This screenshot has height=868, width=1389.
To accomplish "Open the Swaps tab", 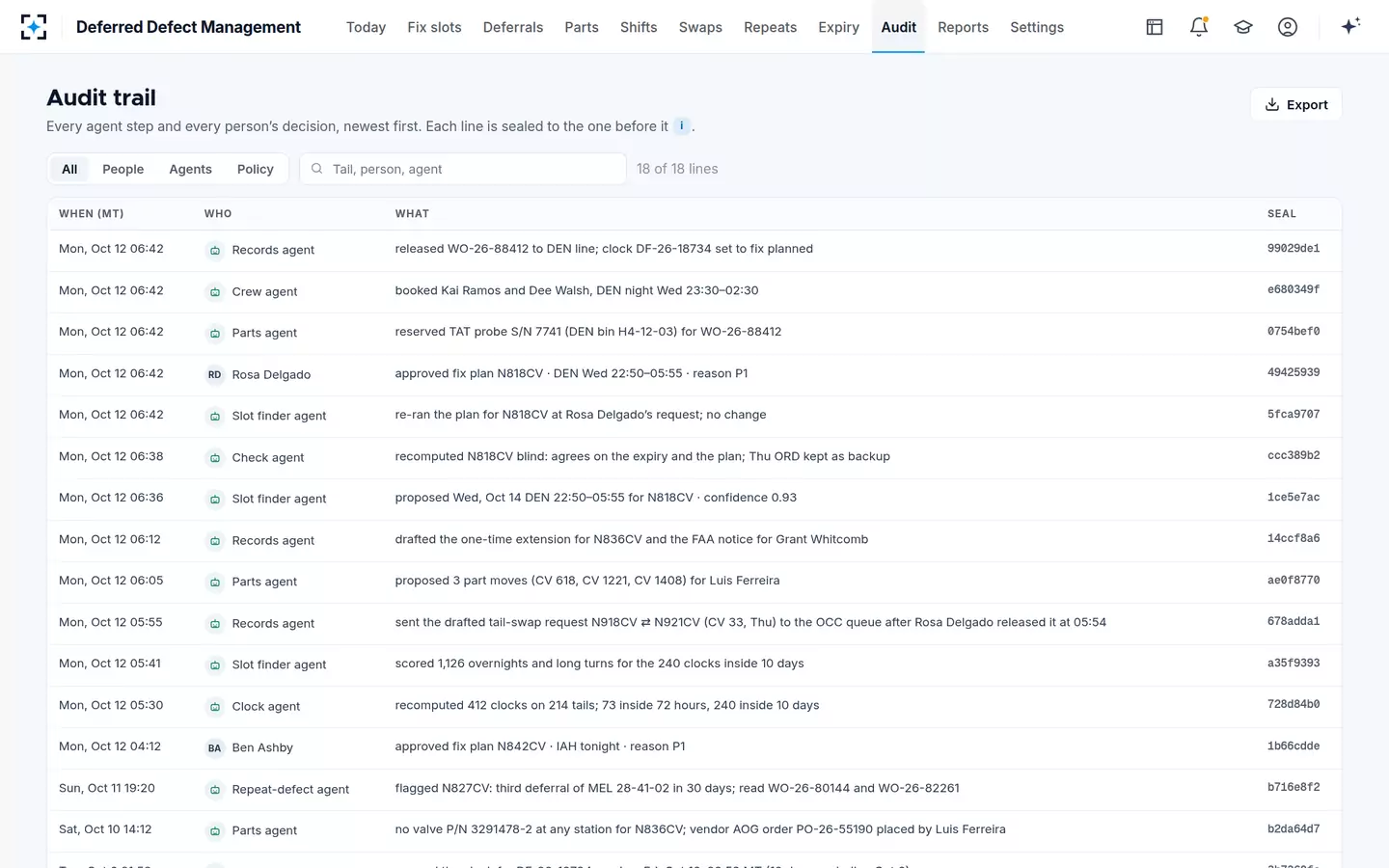I will (x=700, y=27).
